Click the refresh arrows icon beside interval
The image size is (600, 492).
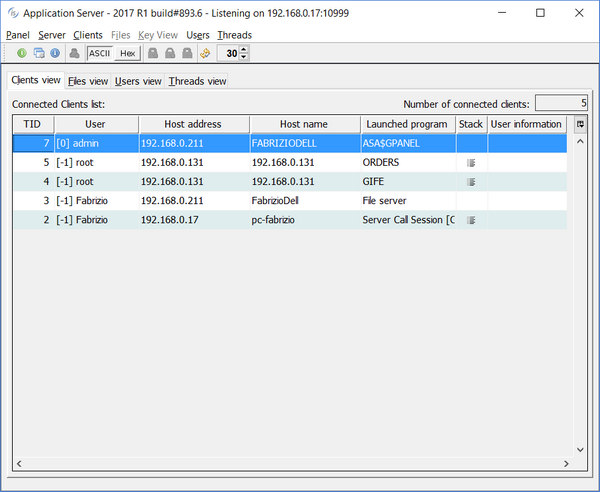[x=205, y=53]
